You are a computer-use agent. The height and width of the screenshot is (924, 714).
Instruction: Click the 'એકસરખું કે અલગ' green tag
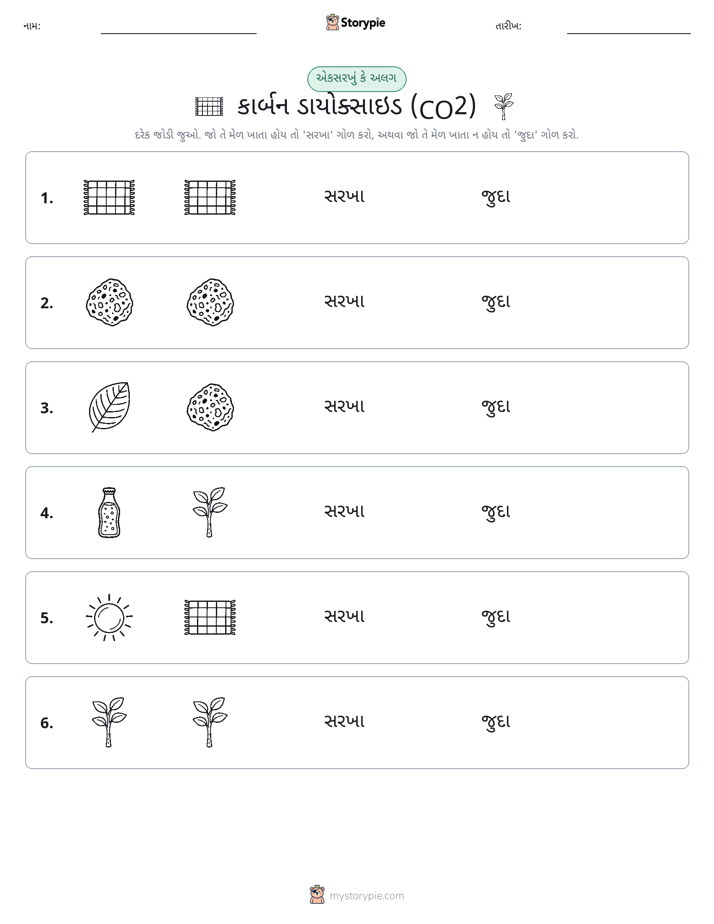(x=356, y=78)
